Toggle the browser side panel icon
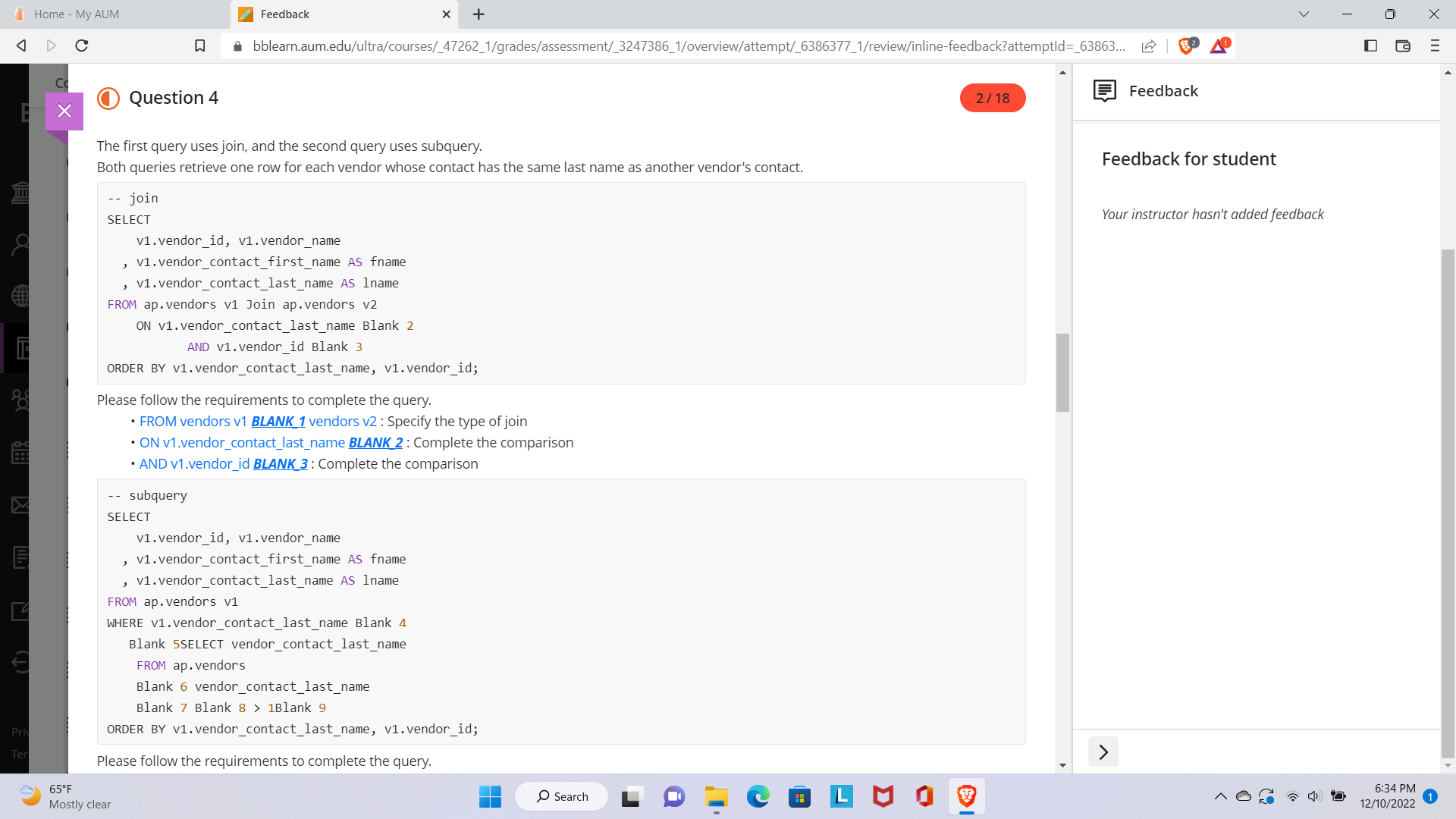The width and height of the screenshot is (1456, 819). pyautogui.click(x=1370, y=45)
